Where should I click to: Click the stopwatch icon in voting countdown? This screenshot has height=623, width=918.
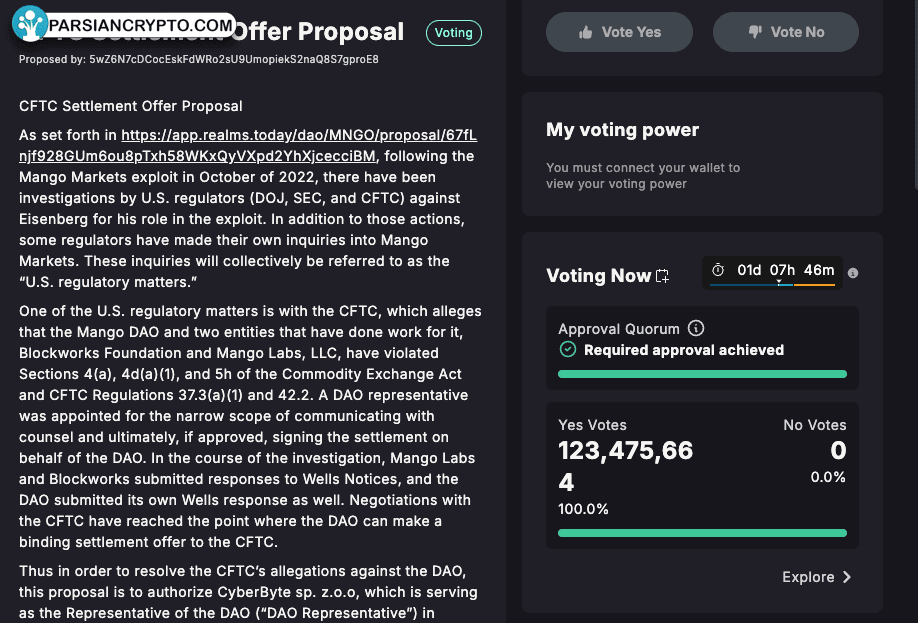click(x=718, y=270)
